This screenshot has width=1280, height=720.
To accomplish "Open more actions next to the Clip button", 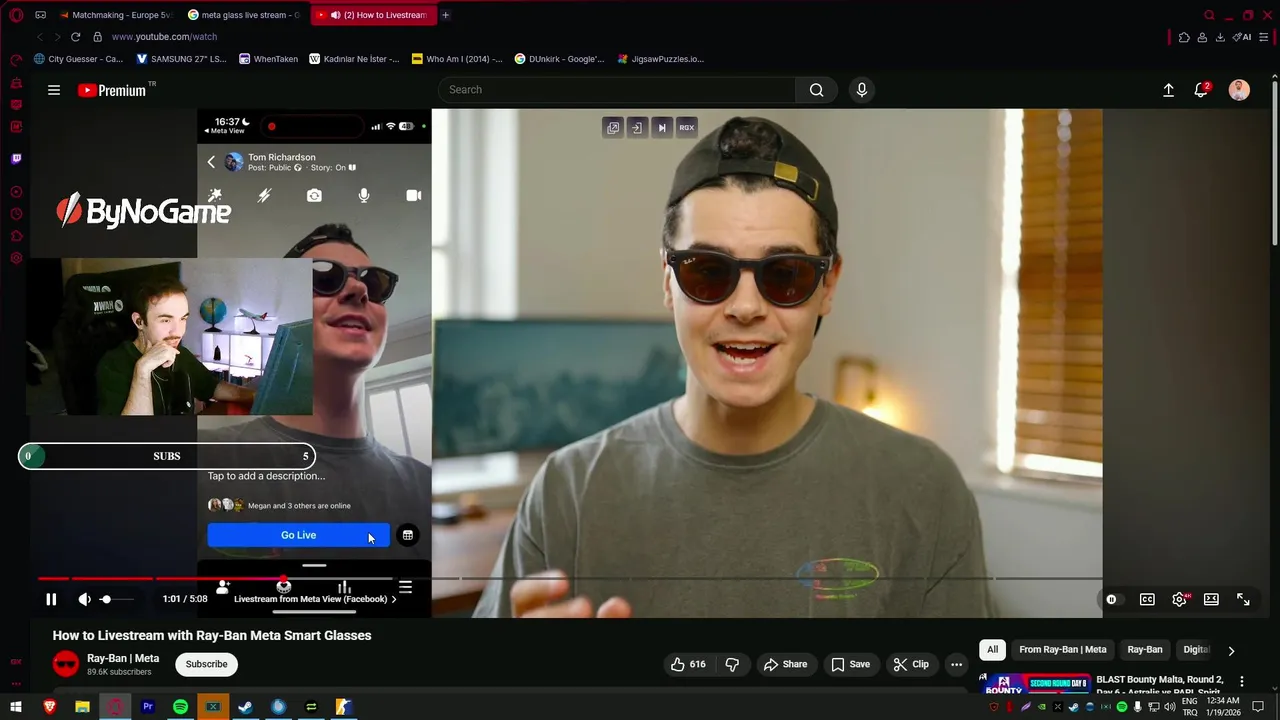I will pyautogui.click(x=956, y=664).
